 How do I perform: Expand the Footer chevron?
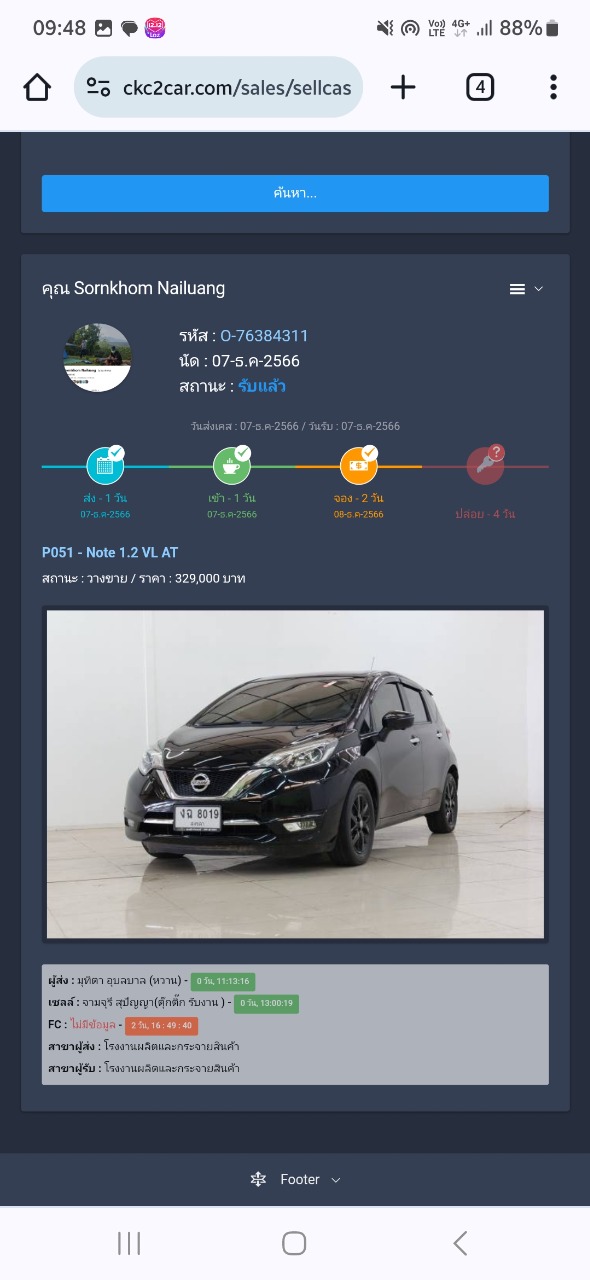[x=336, y=1180]
